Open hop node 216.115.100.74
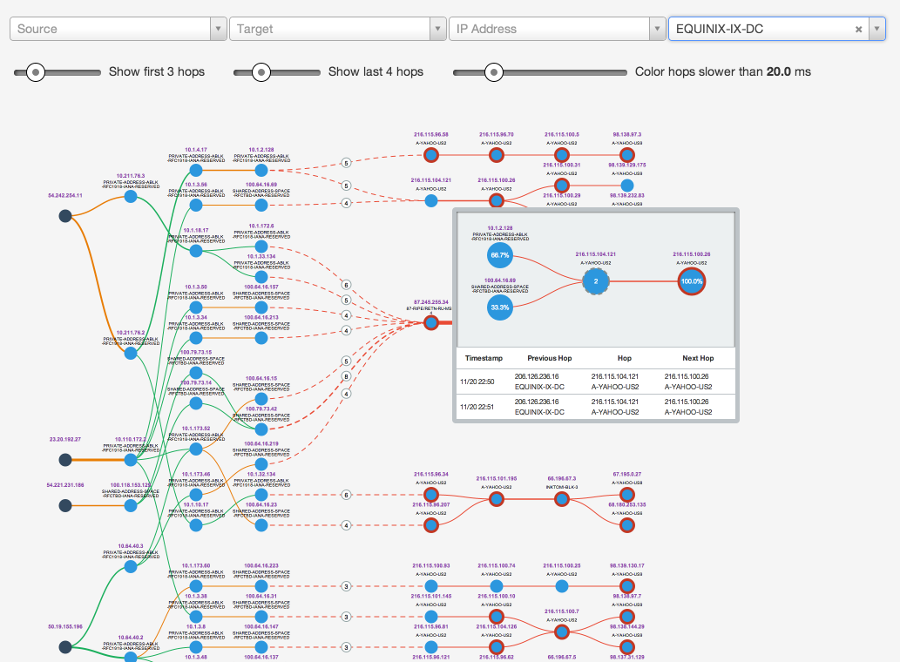This screenshot has height=662, width=900. coord(496,586)
